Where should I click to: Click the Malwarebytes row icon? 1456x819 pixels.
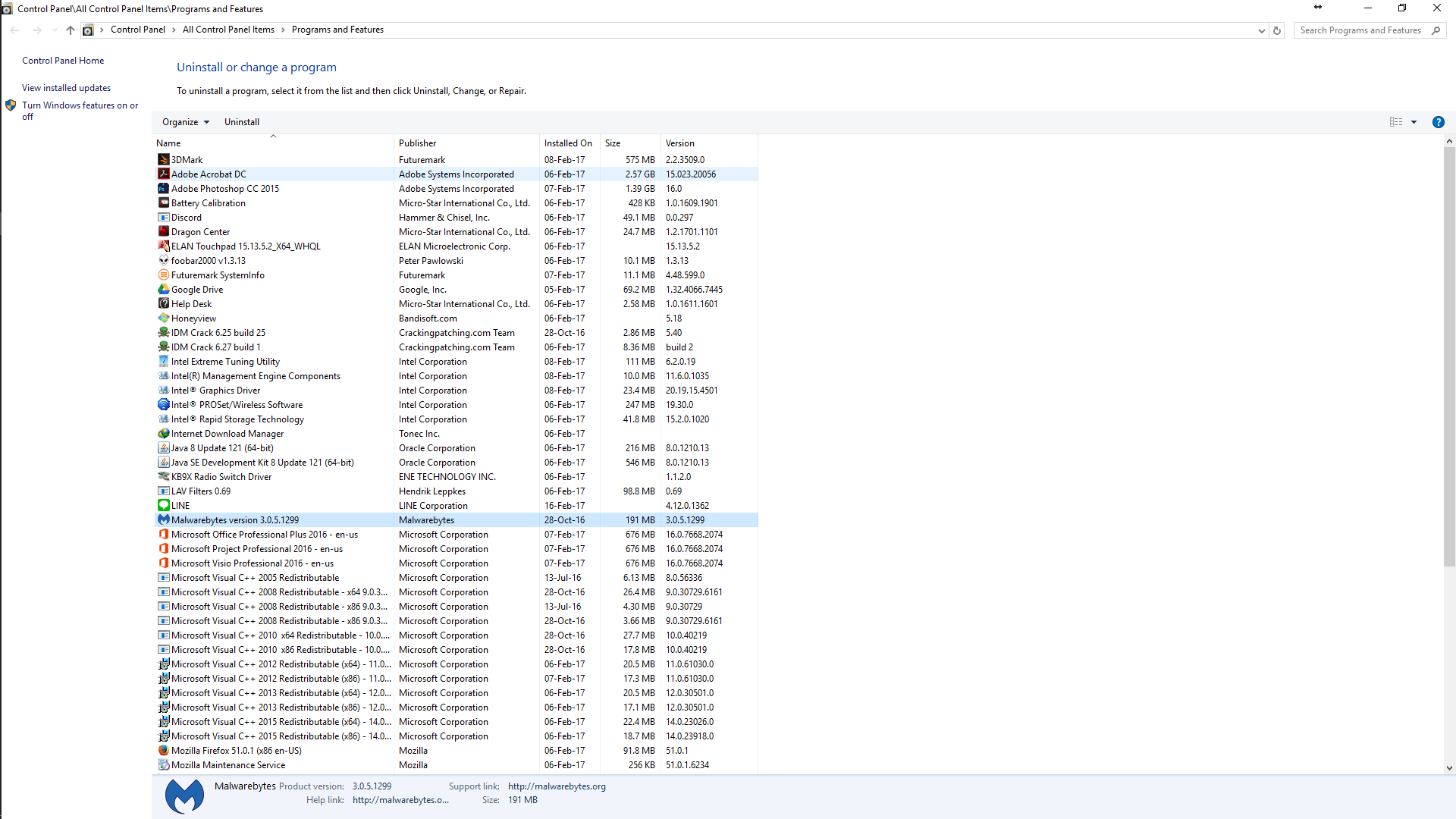point(163,520)
